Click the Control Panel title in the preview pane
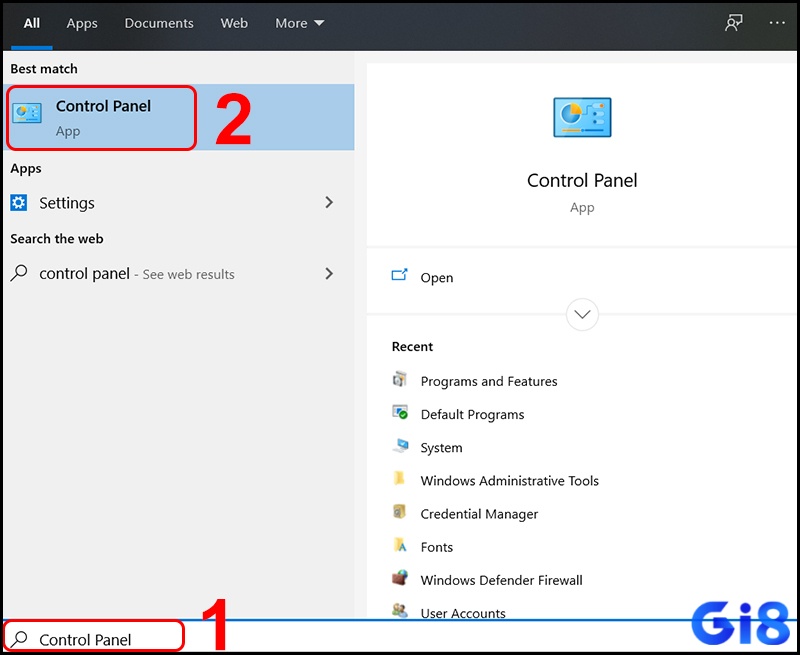800x655 pixels. coord(582,181)
